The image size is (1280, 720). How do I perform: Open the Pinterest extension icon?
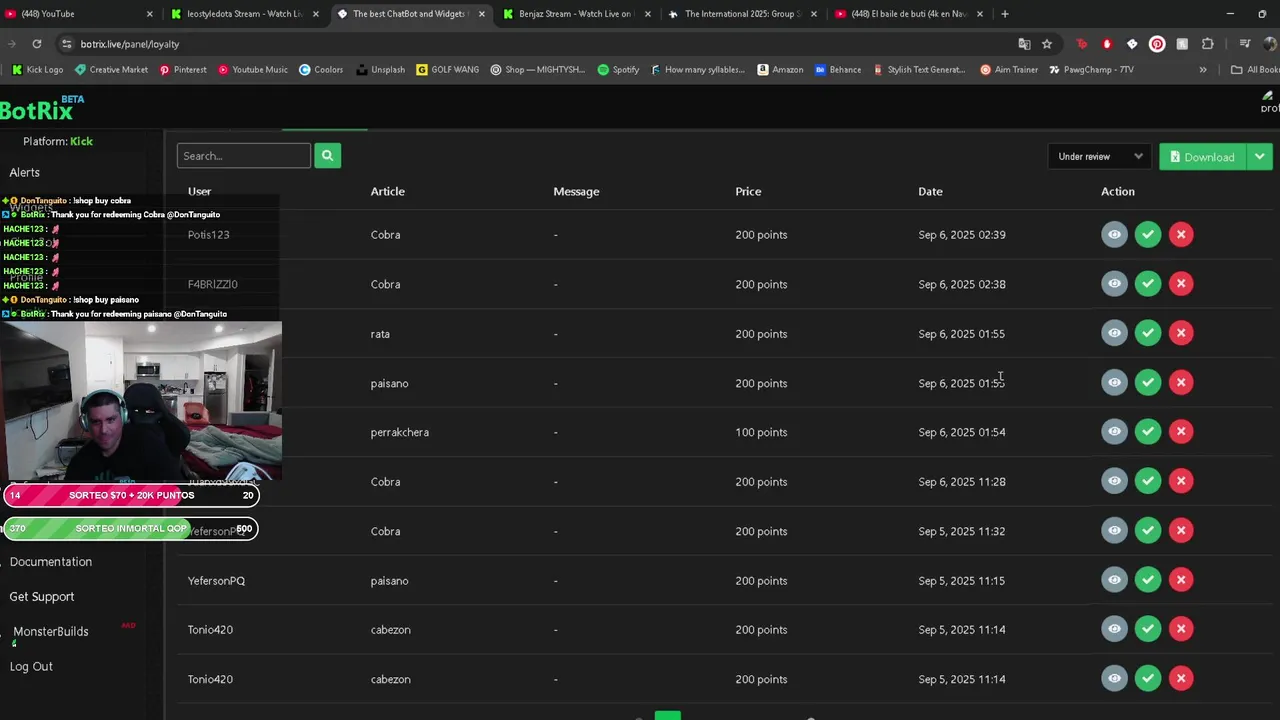point(1157,44)
